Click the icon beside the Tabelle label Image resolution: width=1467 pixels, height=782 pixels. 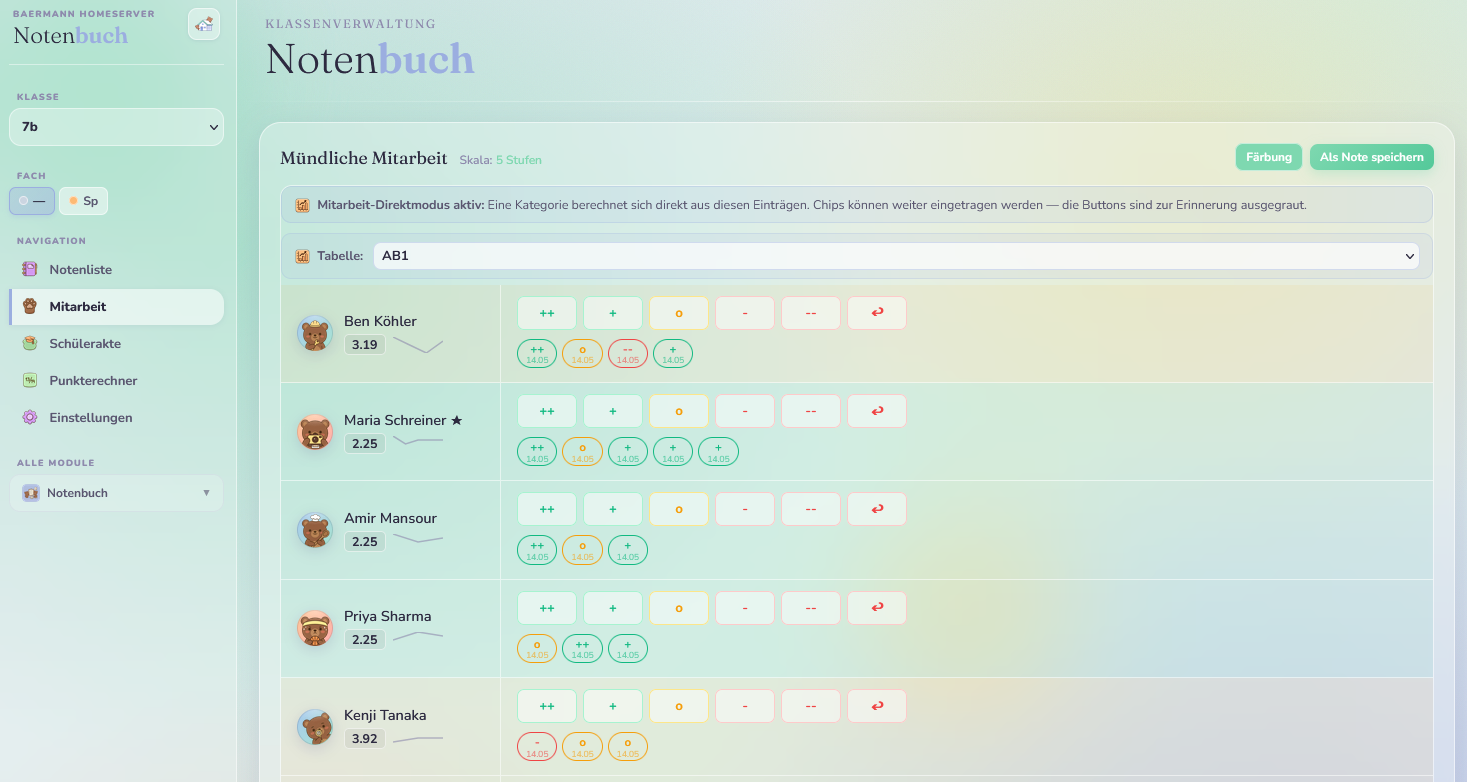302,256
